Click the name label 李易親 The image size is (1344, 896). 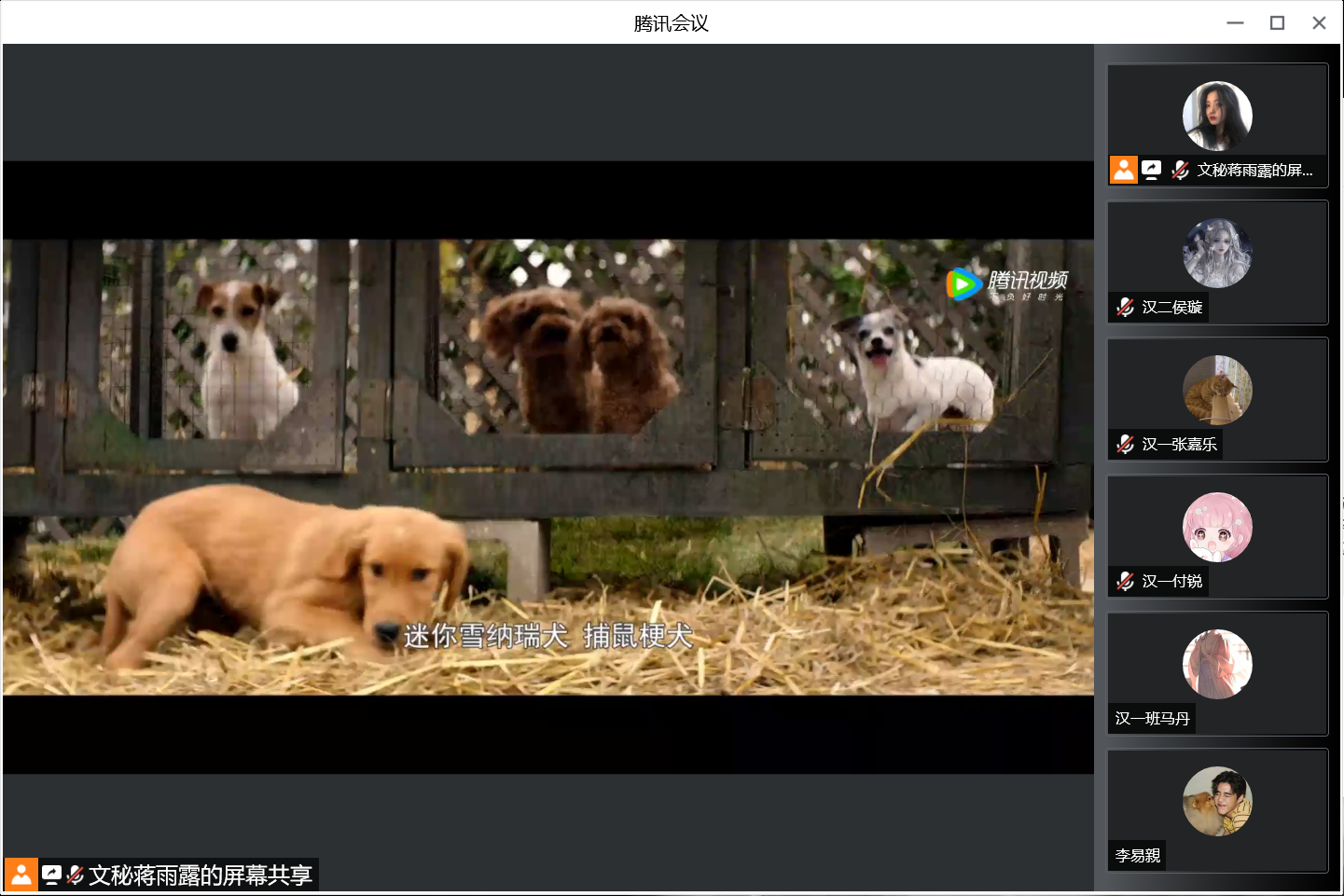1138,855
